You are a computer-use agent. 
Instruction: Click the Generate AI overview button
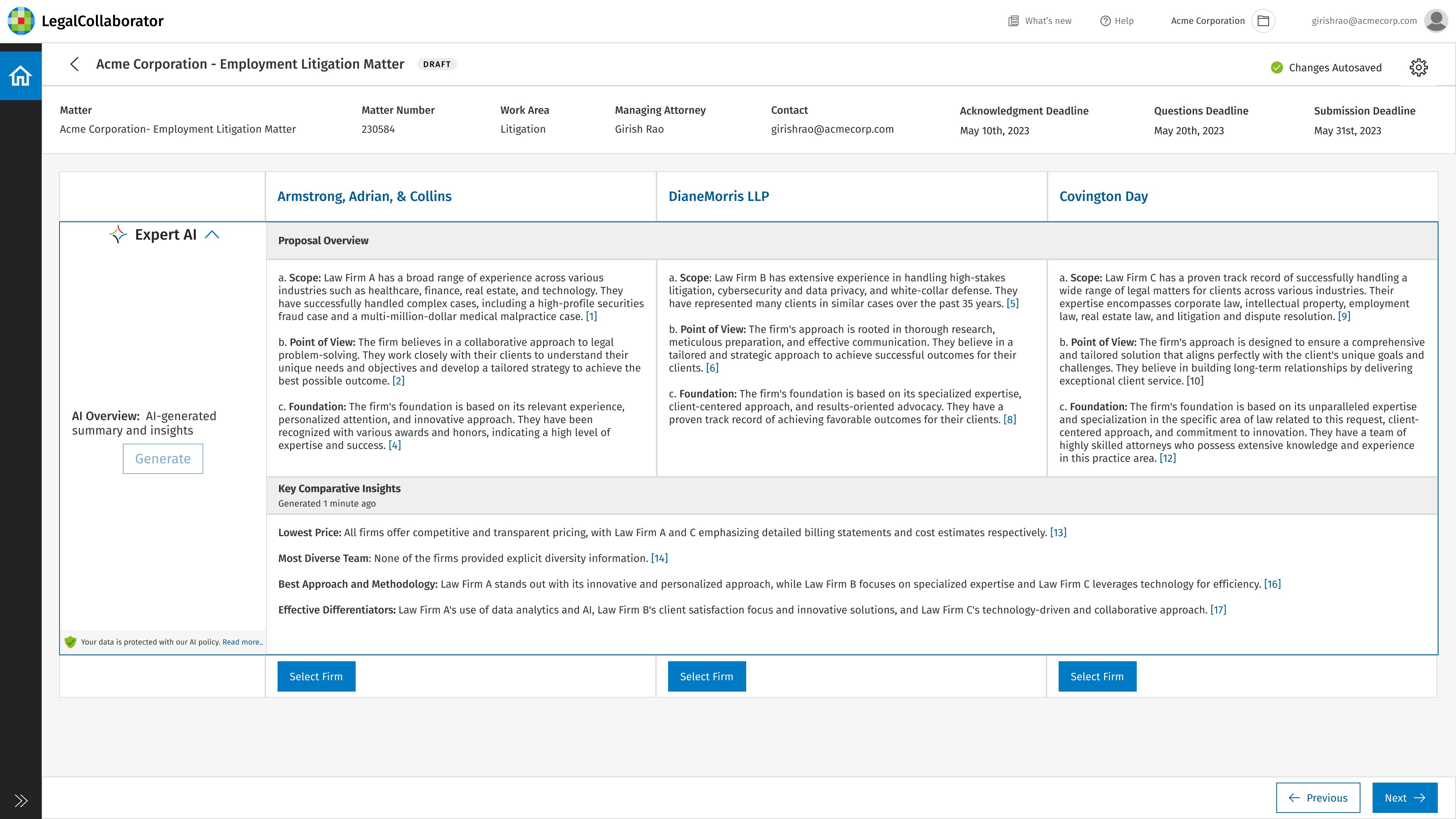163,459
